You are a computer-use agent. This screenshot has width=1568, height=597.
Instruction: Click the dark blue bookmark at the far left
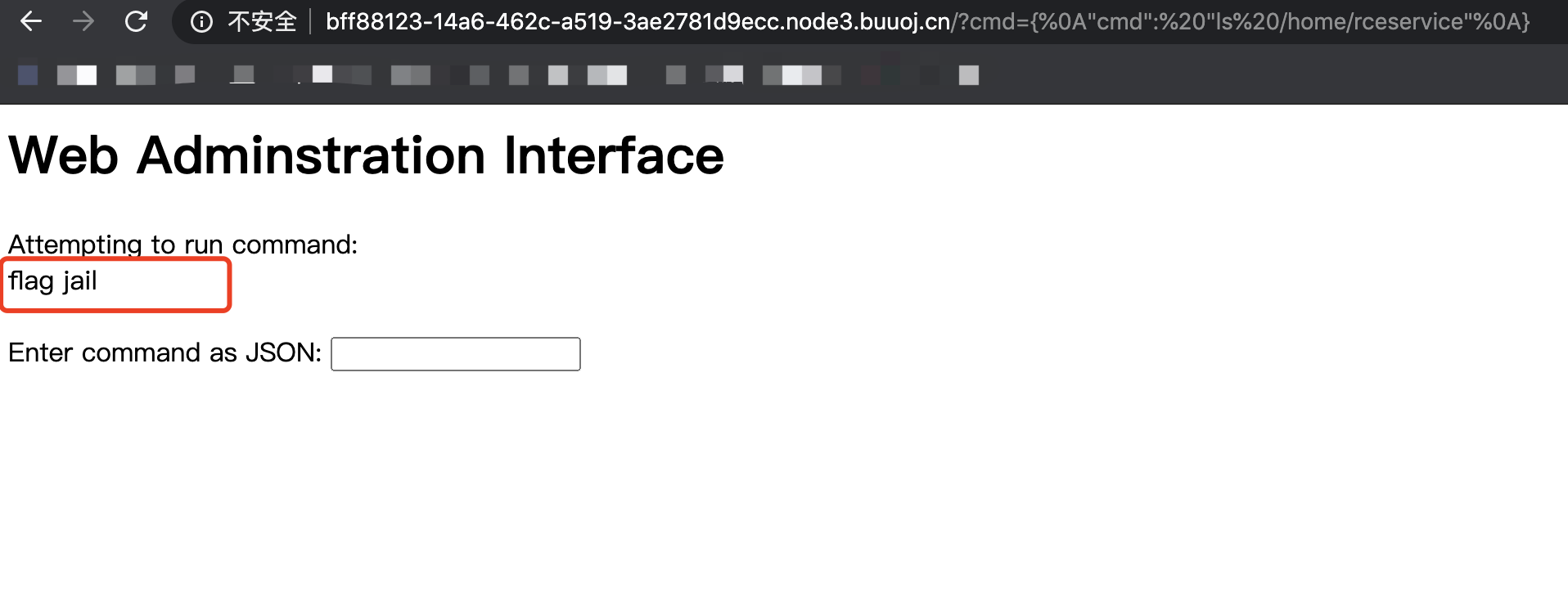[x=27, y=74]
